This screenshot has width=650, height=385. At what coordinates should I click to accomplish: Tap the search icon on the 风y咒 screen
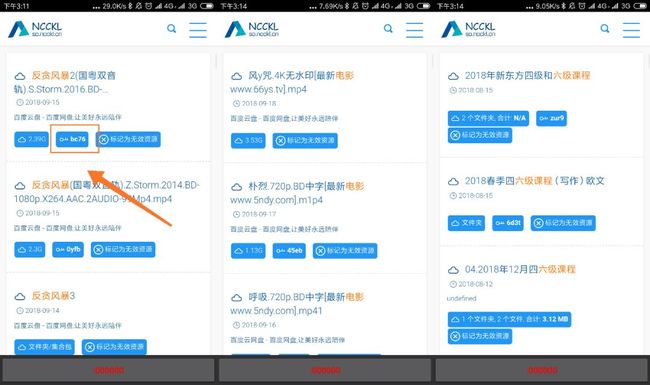click(388, 29)
